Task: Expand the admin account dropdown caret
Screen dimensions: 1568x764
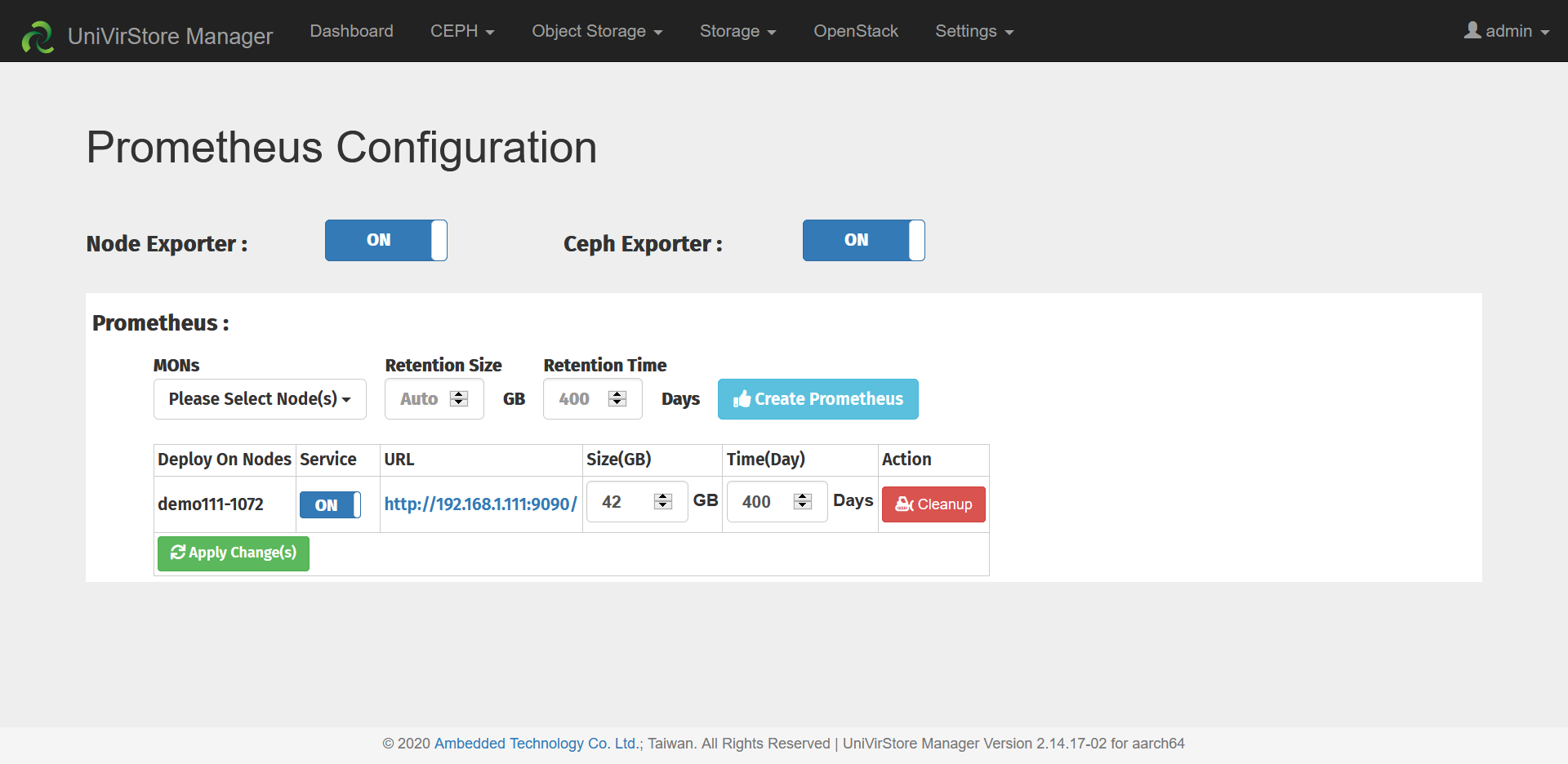Action: tap(1545, 33)
